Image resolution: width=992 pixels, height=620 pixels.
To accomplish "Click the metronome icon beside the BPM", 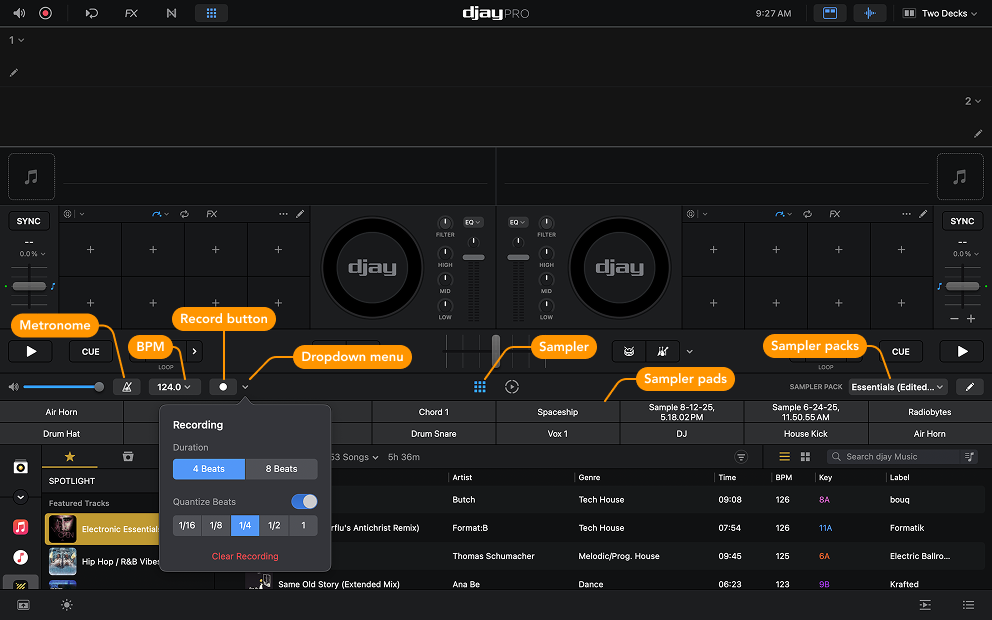I will point(127,386).
